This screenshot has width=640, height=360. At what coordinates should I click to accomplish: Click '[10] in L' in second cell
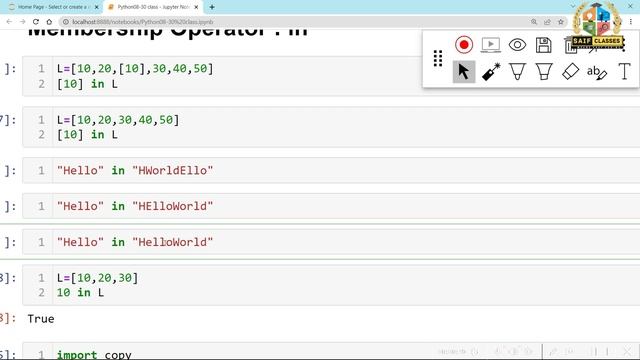(x=87, y=134)
